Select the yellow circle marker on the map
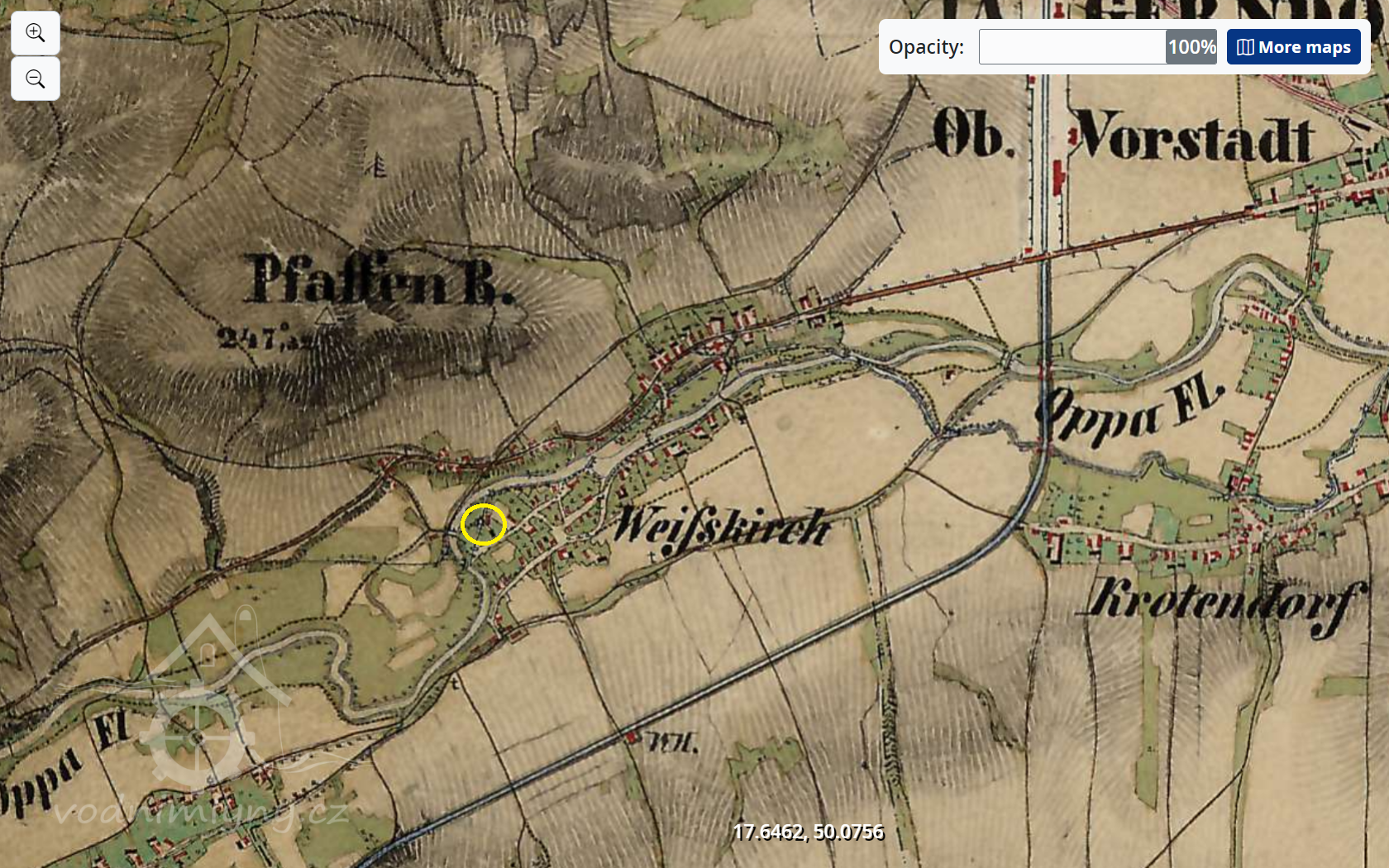 point(484,524)
